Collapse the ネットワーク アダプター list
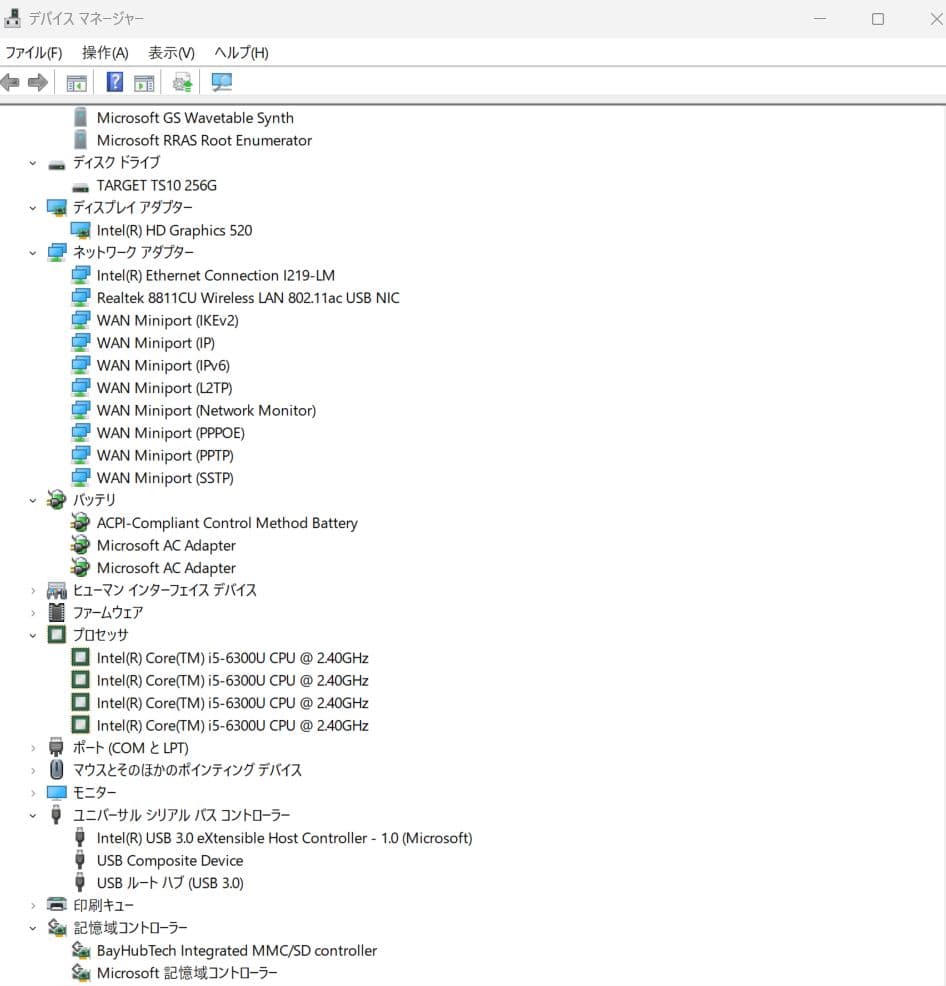This screenshot has height=986, width=946. (32, 252)
